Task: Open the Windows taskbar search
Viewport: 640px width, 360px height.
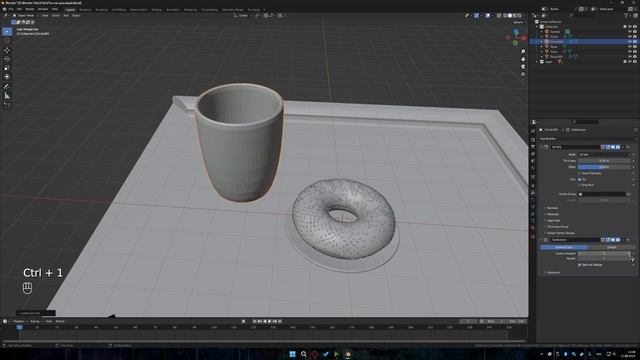Action: [303, 354]
